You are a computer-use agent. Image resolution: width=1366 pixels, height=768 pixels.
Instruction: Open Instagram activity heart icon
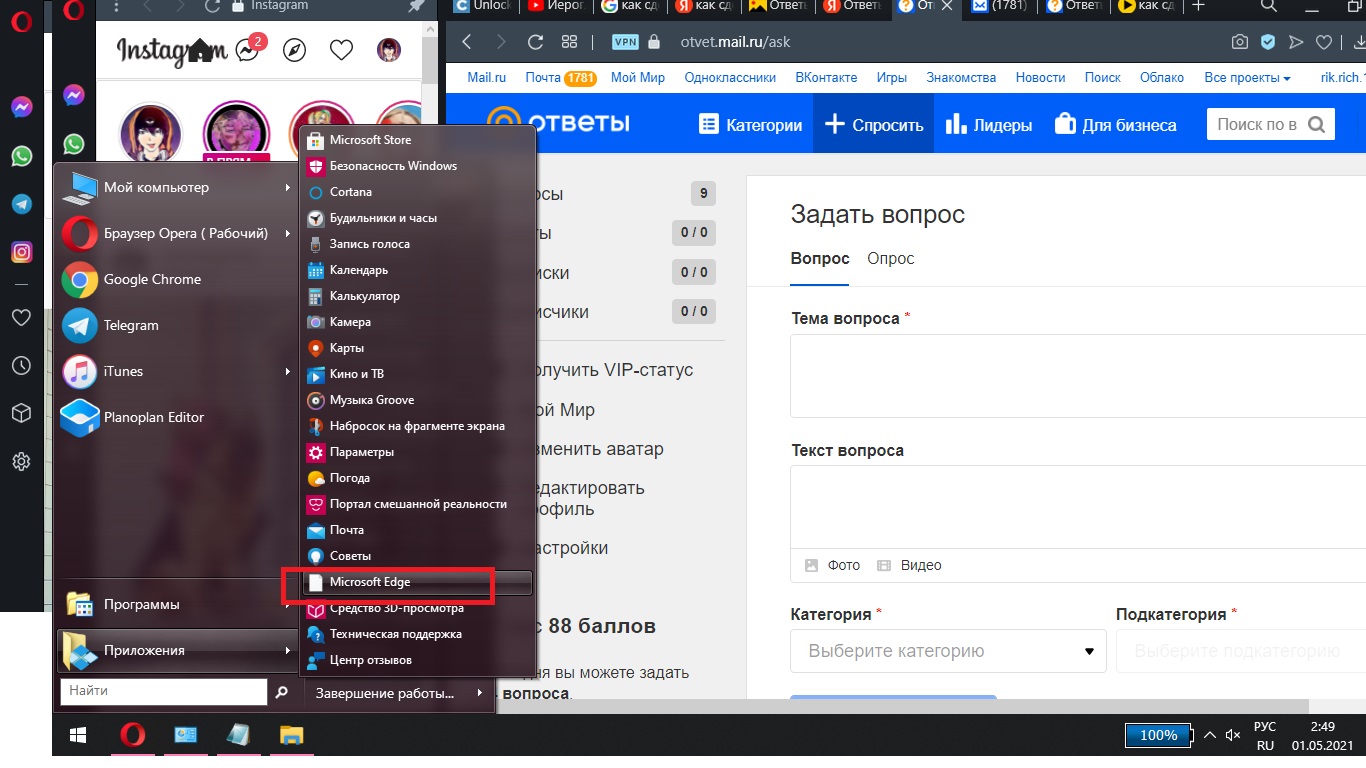click(x=341, y=49)
